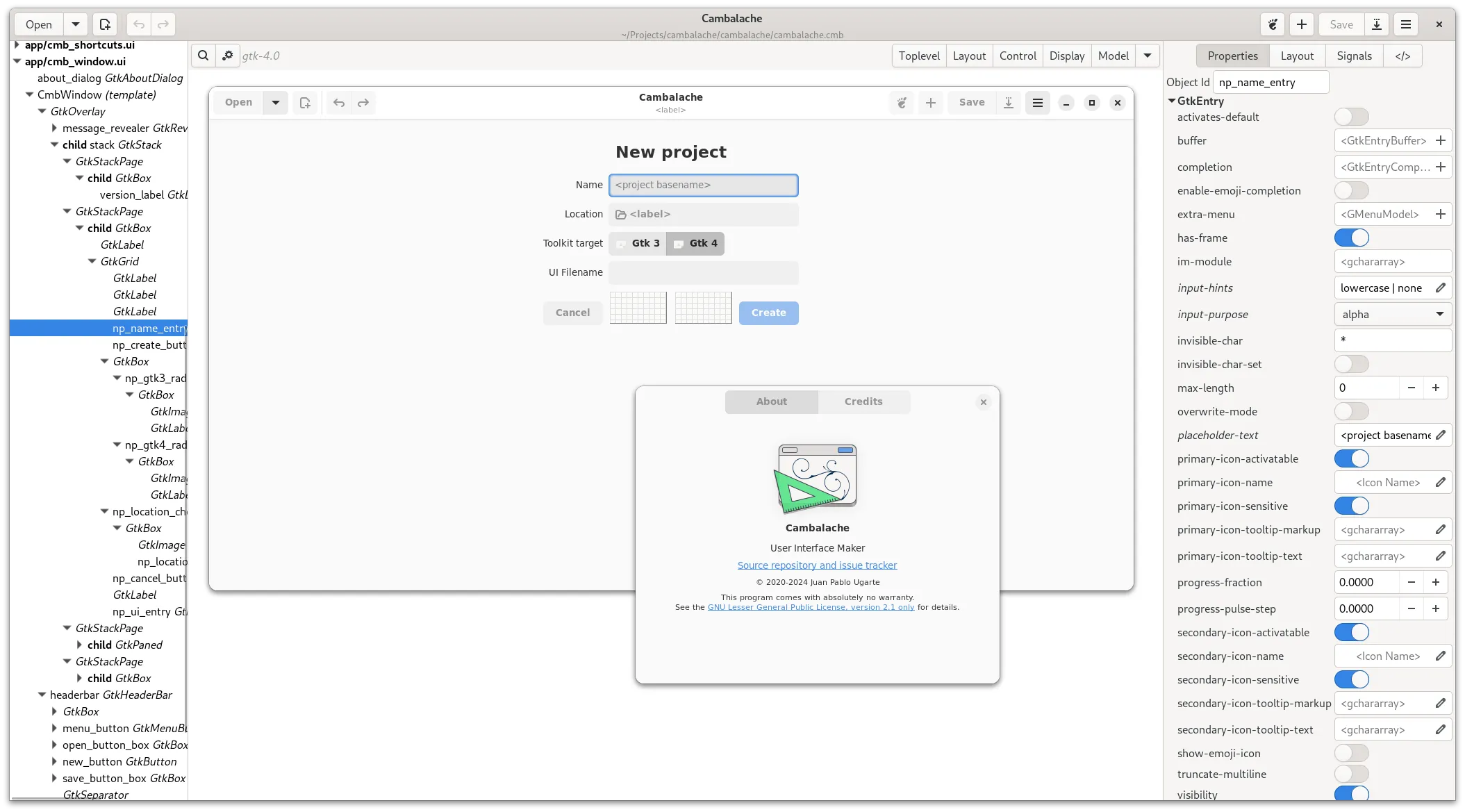This screenshot has width=1465, height=812.
Task: Click the export download icon next to Save
Action: point(1377,24)
